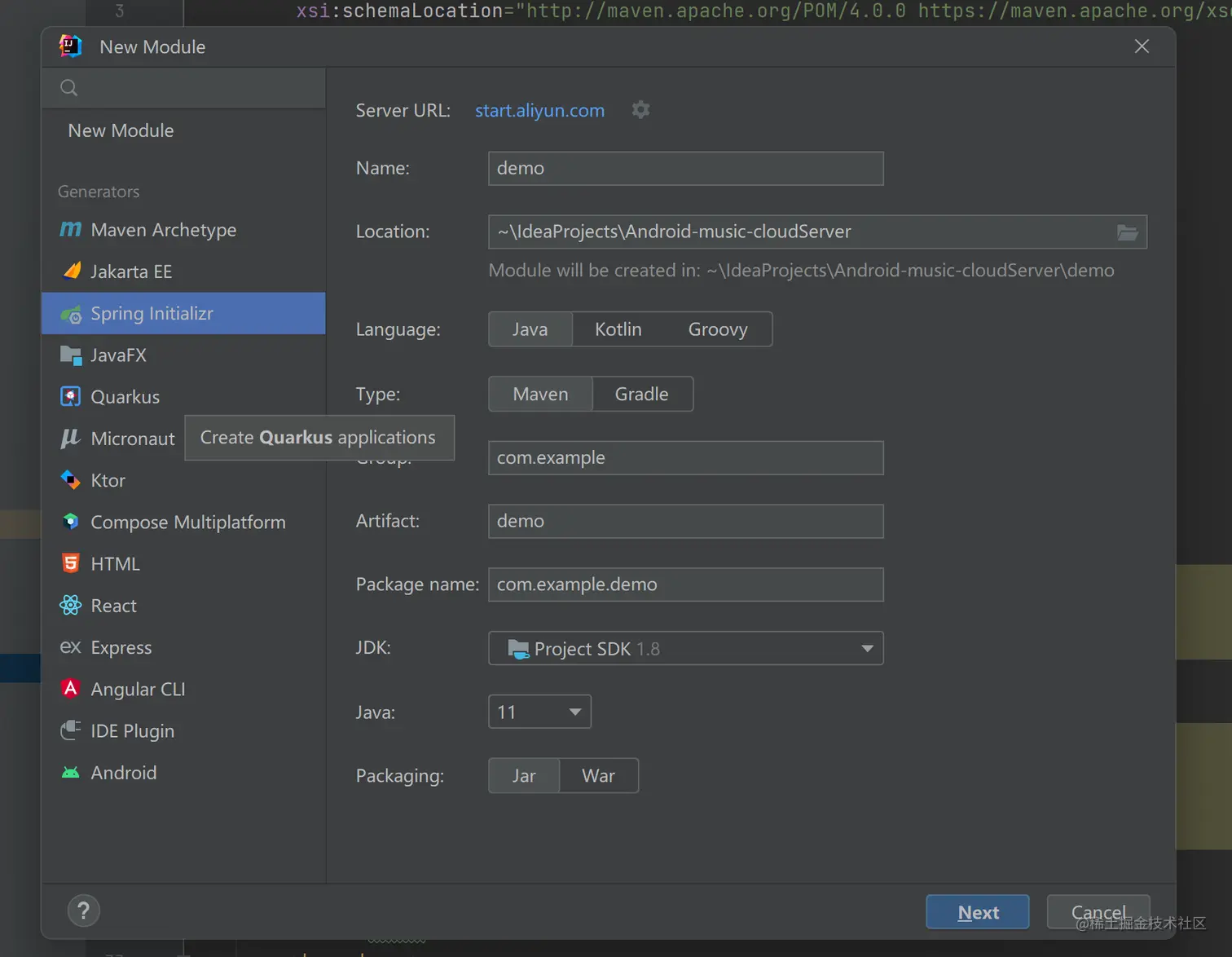Select the Ktor generator
1232x957 pixels.
coord(183,480)
